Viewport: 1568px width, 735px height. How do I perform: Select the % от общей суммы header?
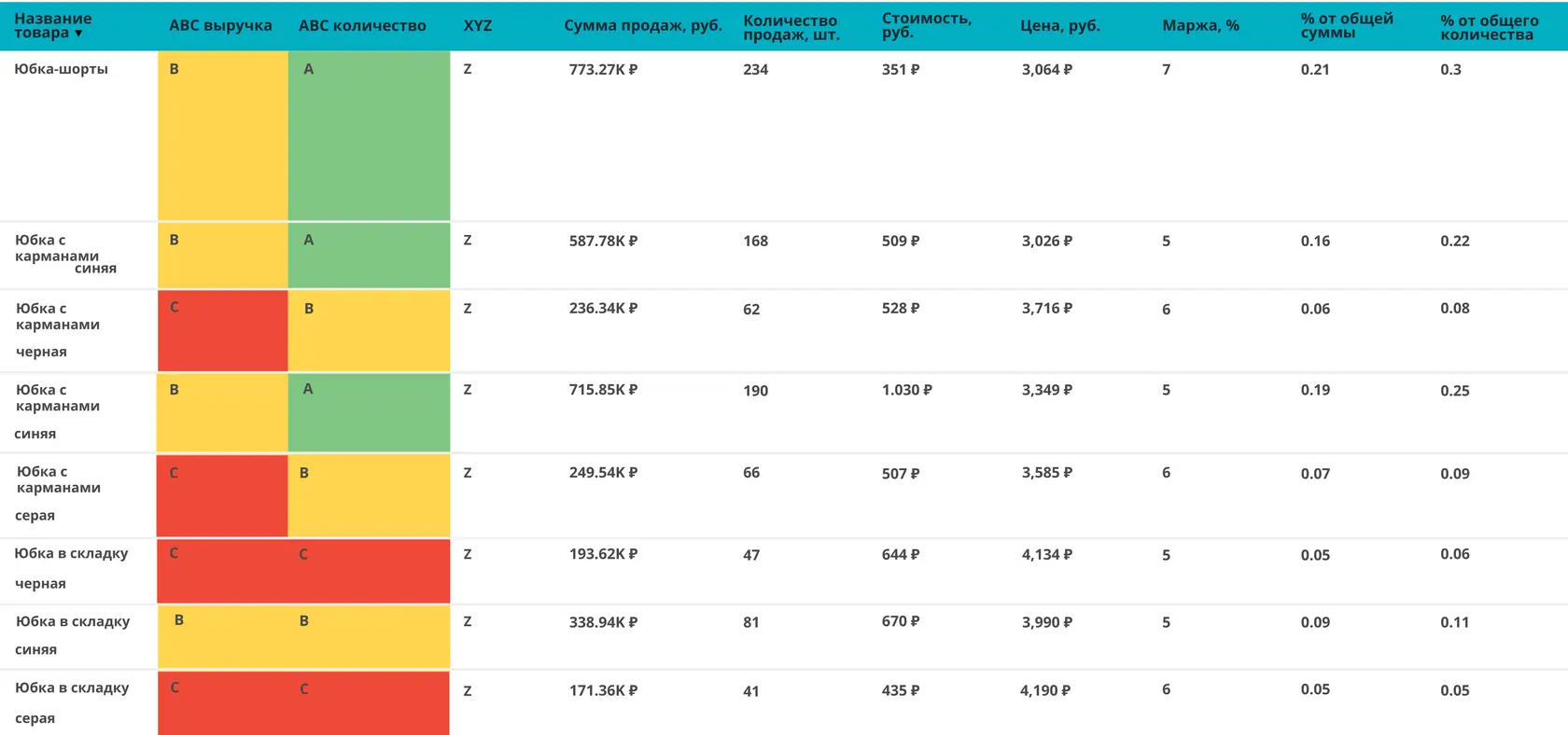point(1346,25)
